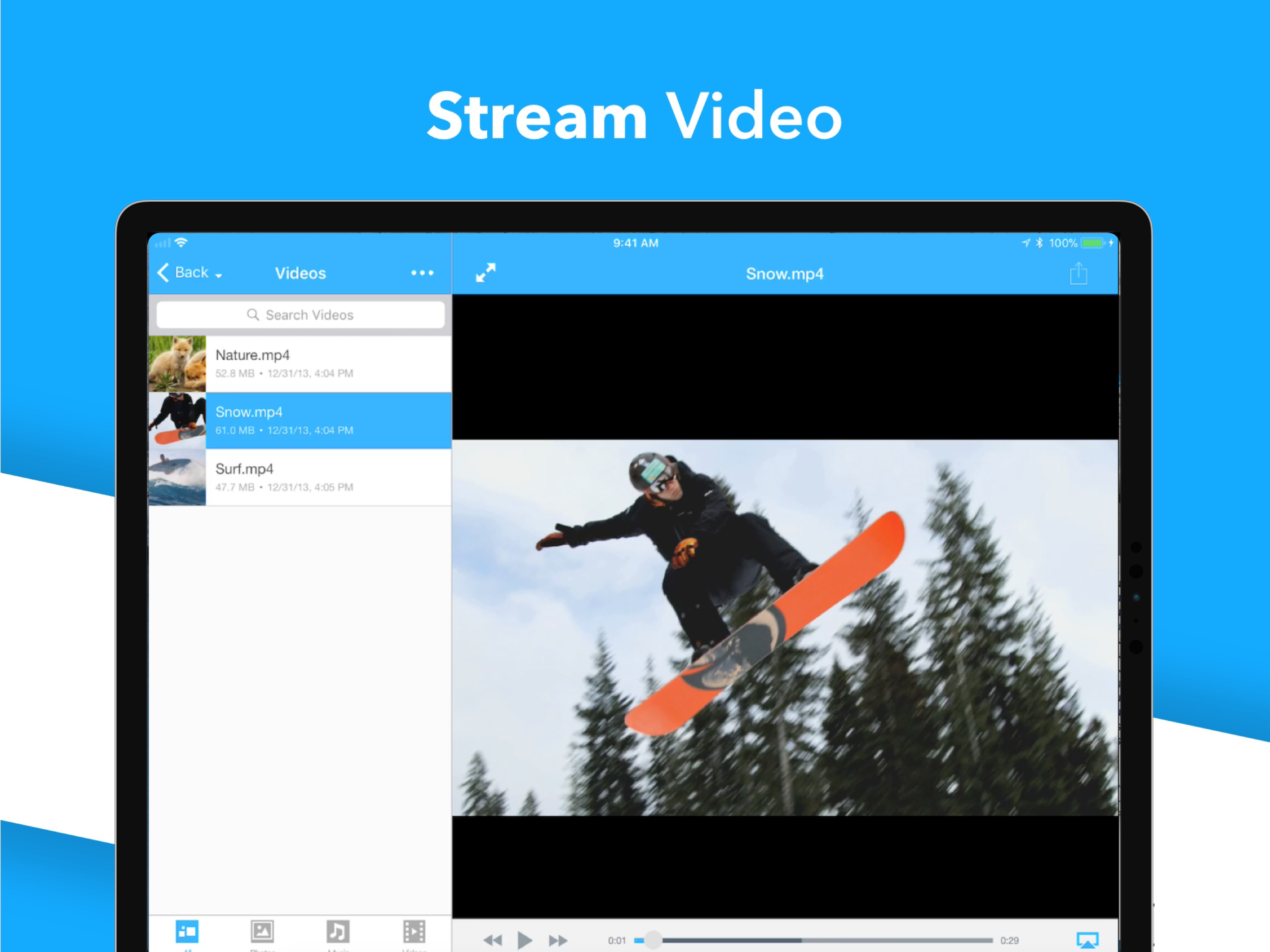Image resolution: width=1270 pixels, height=952 pixels.
Task: Click the video progress slider knob
Action: (x=653, y=940)
